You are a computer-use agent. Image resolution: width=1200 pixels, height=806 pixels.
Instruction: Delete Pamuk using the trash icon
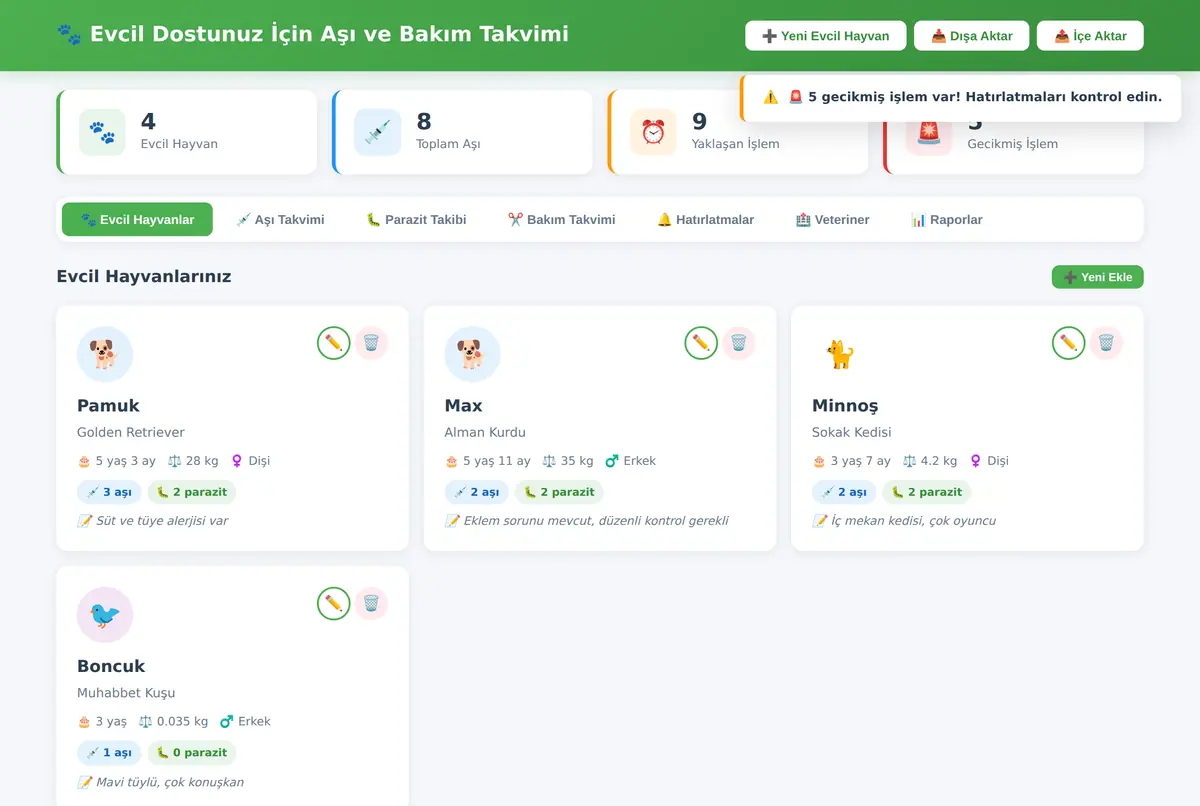(x=371, y=343)
